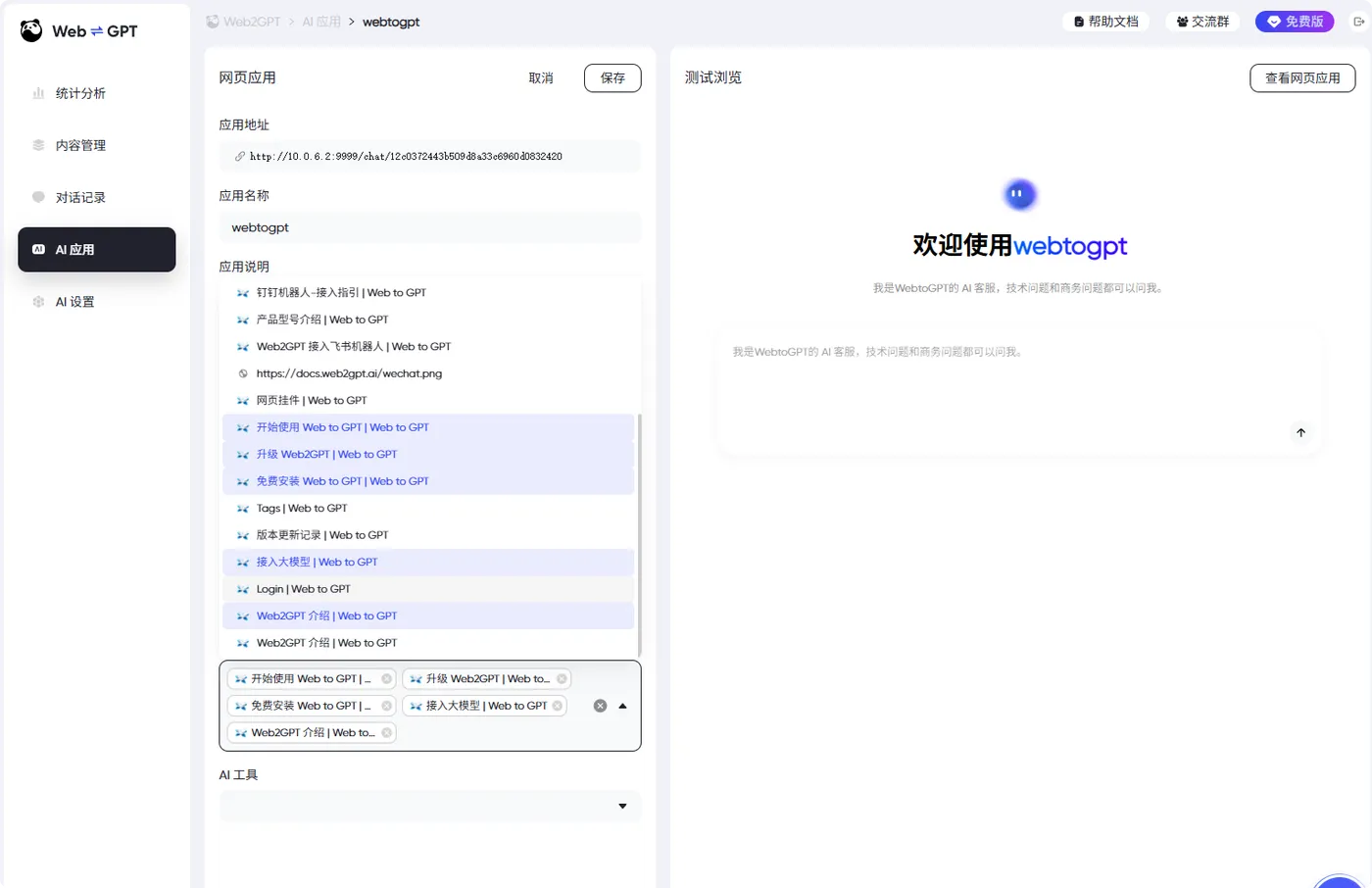The height and width of the screenshot is (888, 1372).
Task: Click the chat message input box
Action: [1019, 392]
